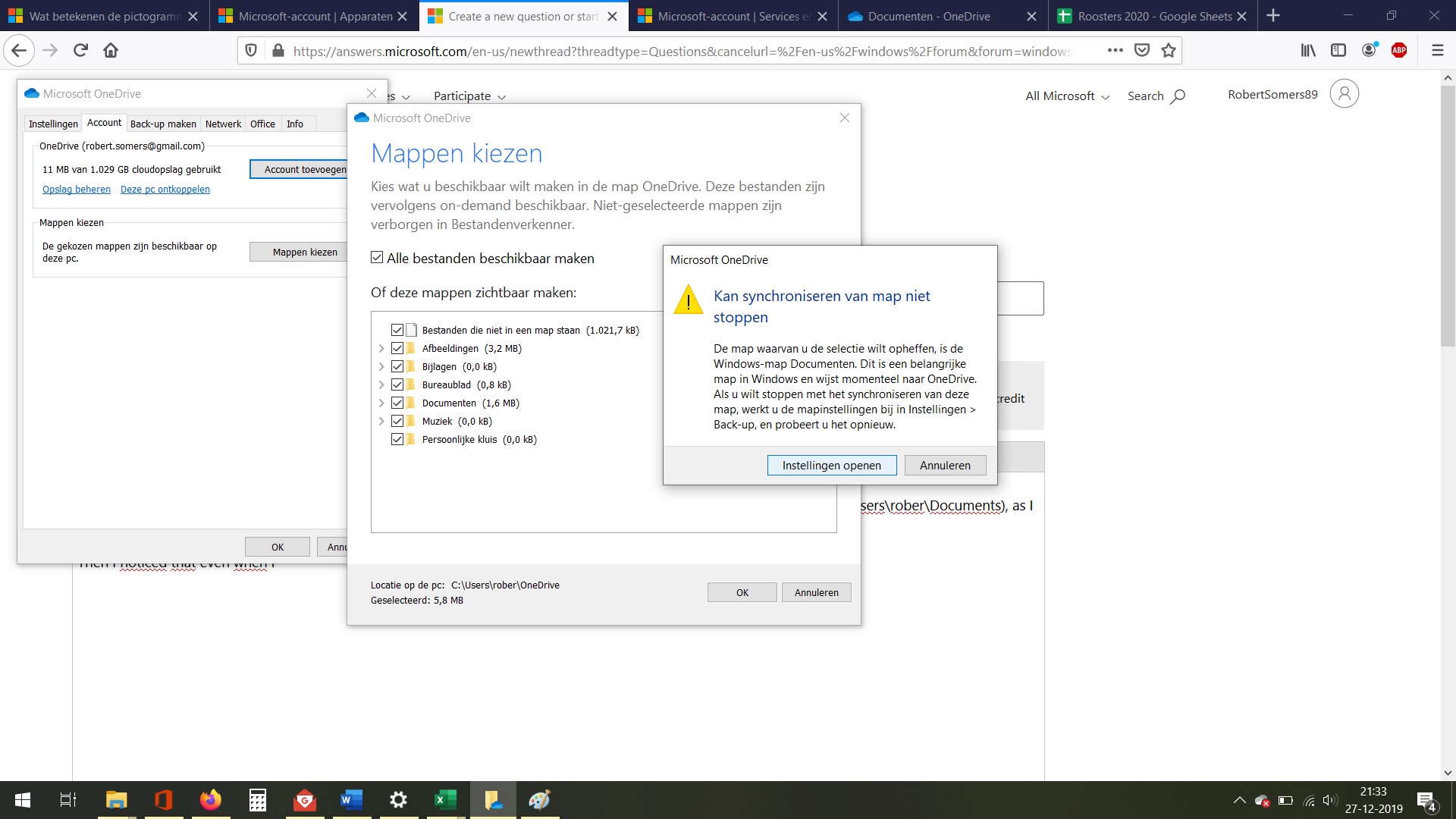Open File Explorer from the taskbar
Image resolution: width=1456 pixels, height=819 pixels.
[116, 800]
